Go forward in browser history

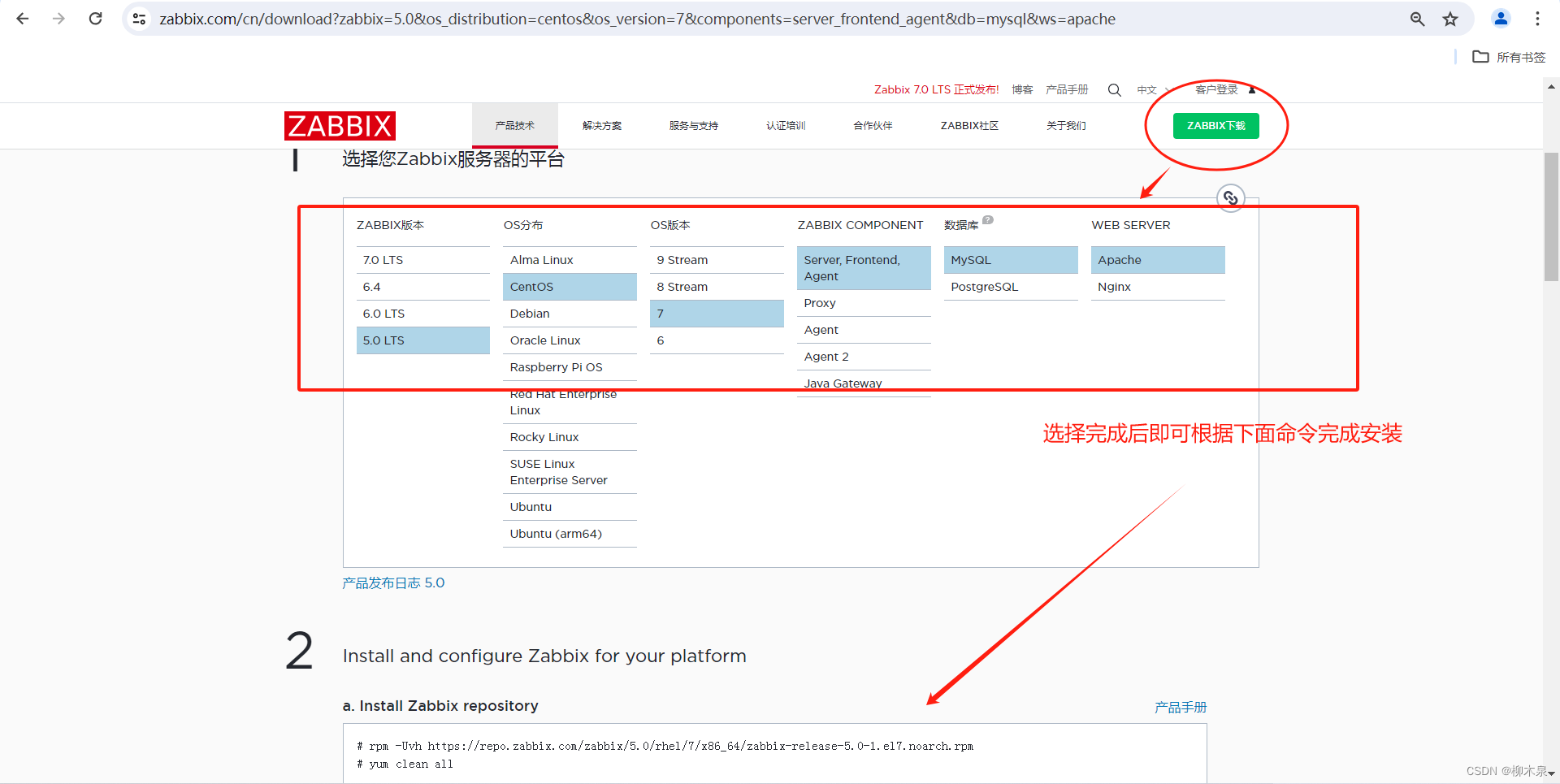click(58, 19)
